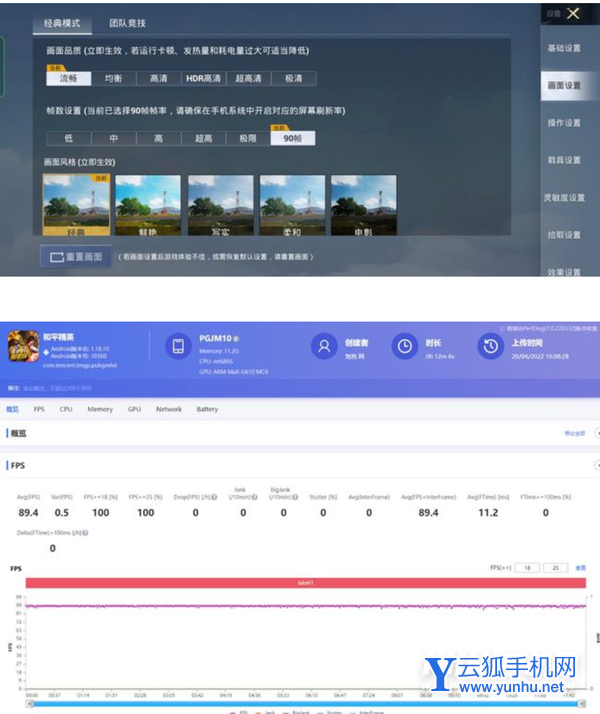
Task: Select 均衡 graphics quality
Action: pyautogui.click(x=113, y=78)
